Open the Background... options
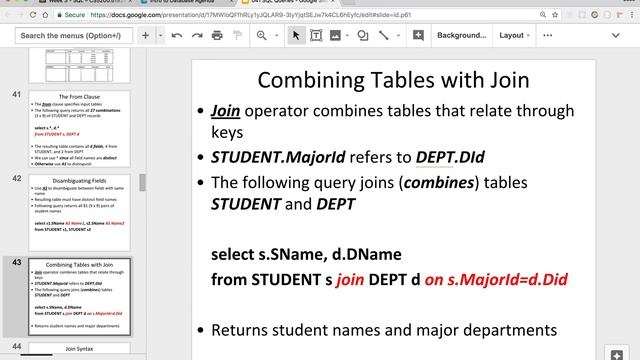This screenshot has height=360, width=640. [462, 36]
